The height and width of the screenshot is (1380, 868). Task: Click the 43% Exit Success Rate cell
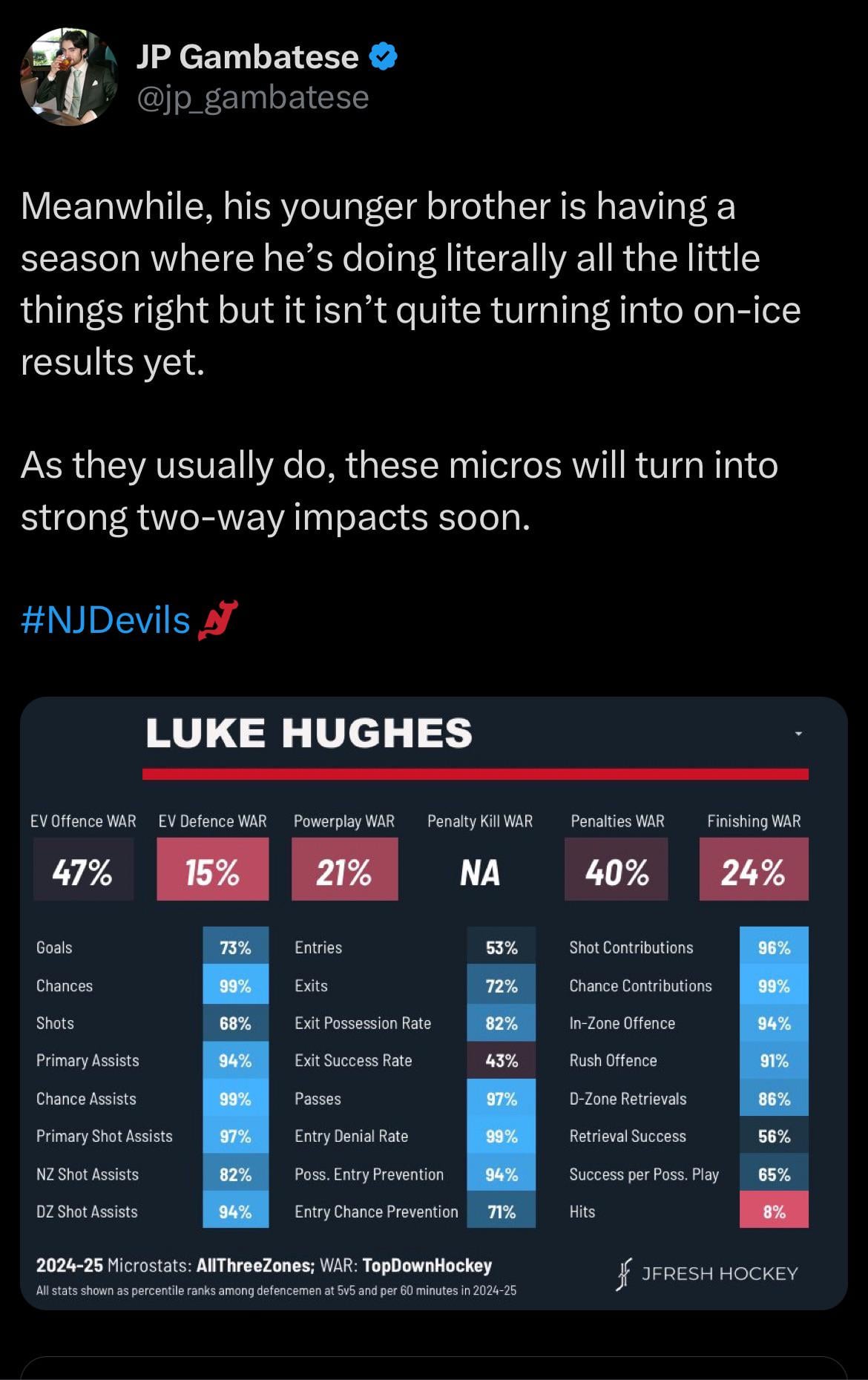pos(501,1061)
